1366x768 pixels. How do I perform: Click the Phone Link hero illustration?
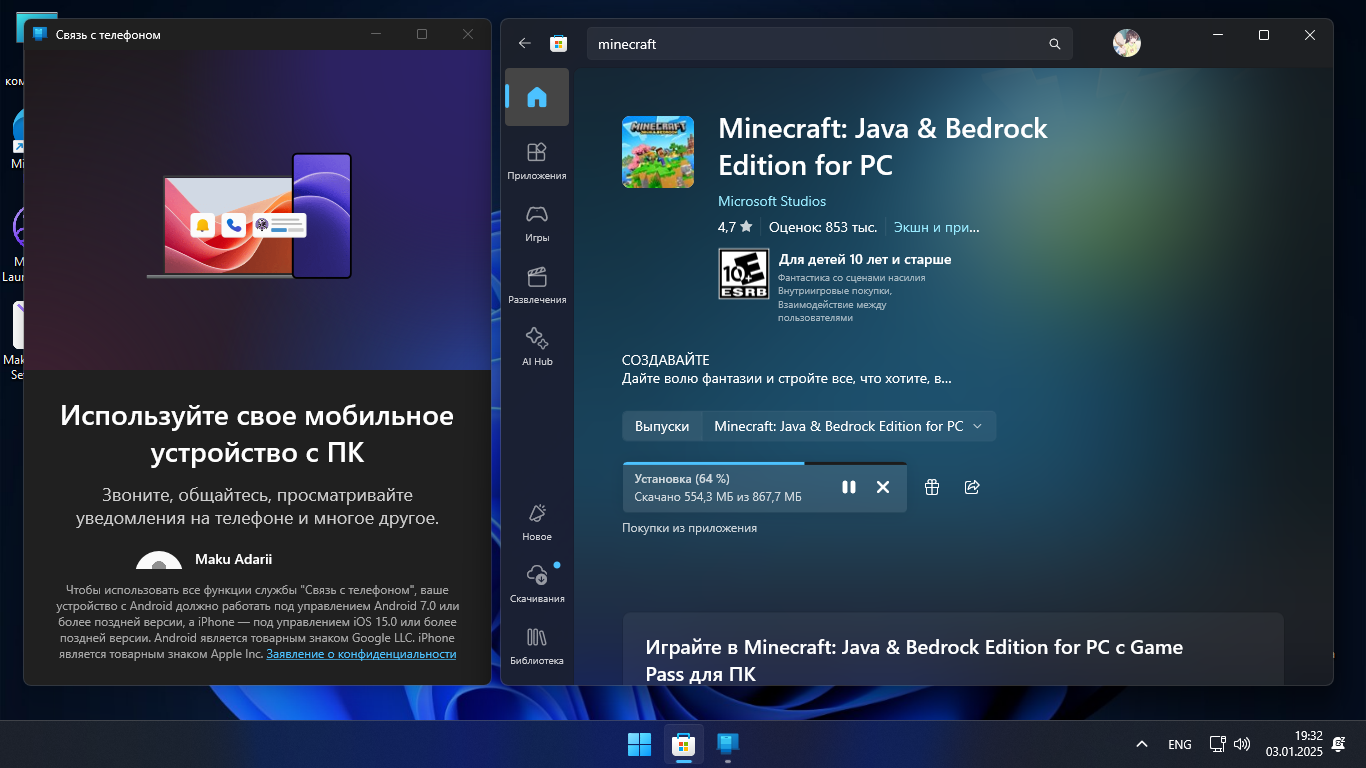click(258, 210)
